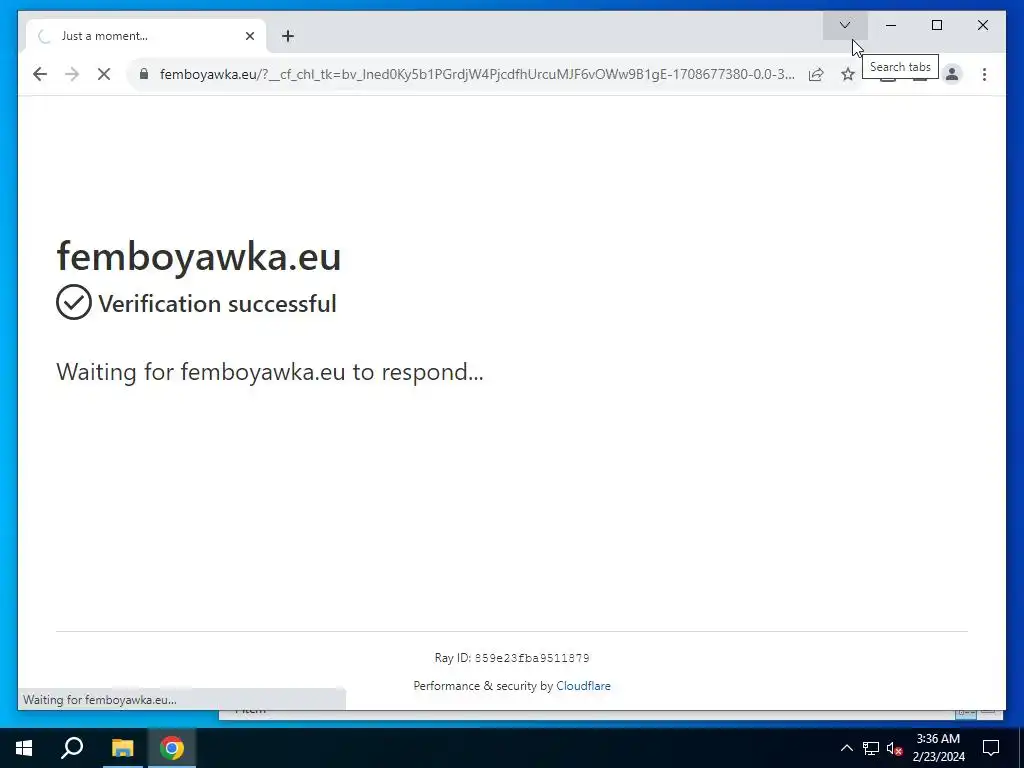Show hidden system tray icons
Viewport: 1024px width, 768px height.
pos(846,748)
